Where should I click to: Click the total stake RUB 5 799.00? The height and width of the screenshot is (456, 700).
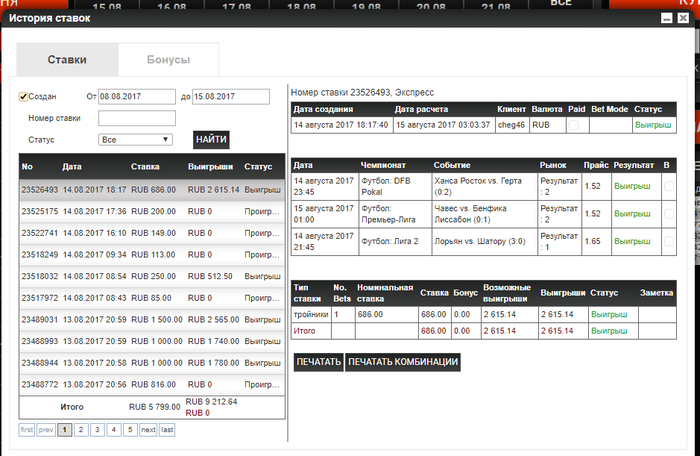click(x=154, y=407)
